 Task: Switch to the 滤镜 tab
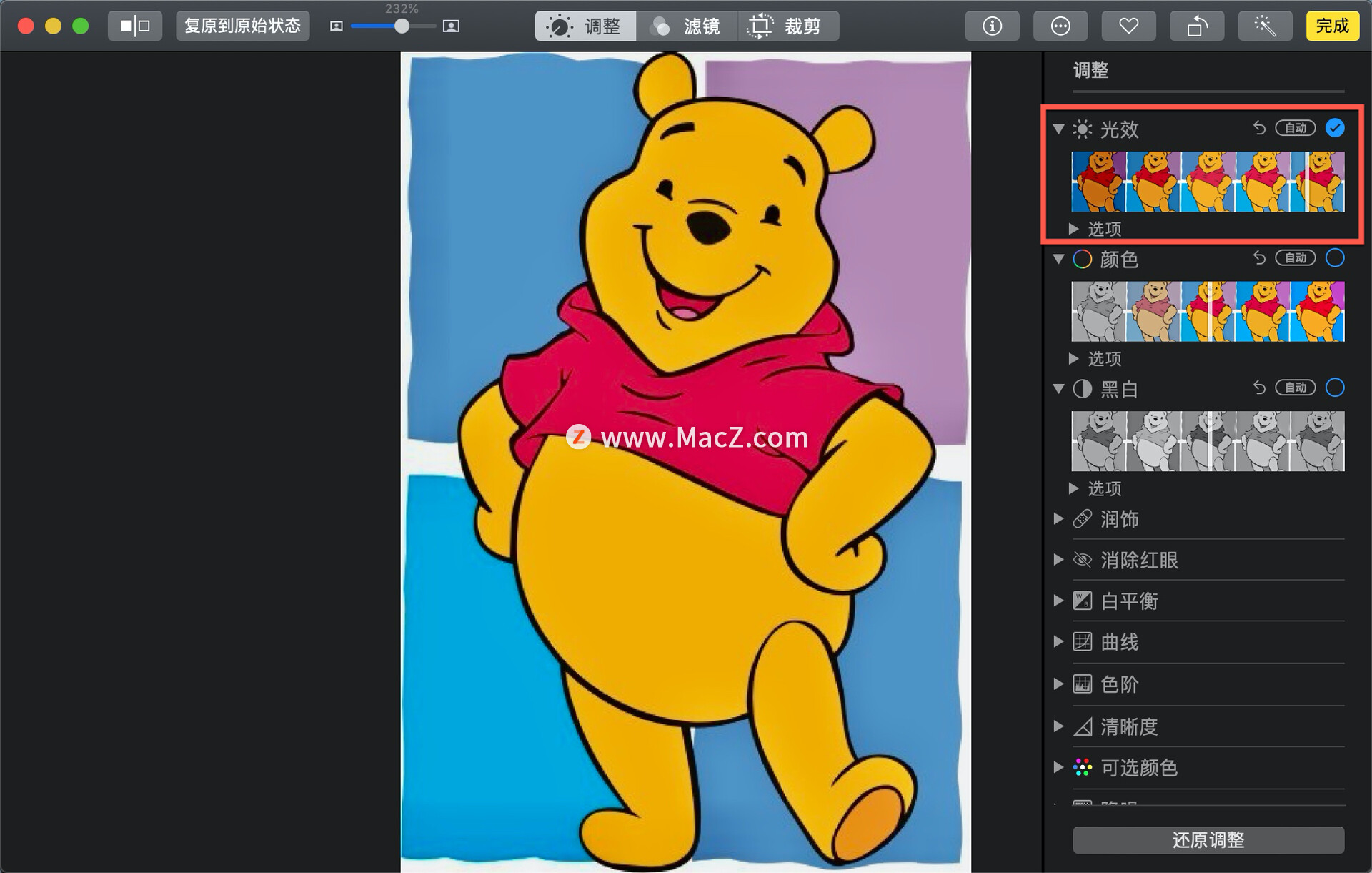pos(686,26)
